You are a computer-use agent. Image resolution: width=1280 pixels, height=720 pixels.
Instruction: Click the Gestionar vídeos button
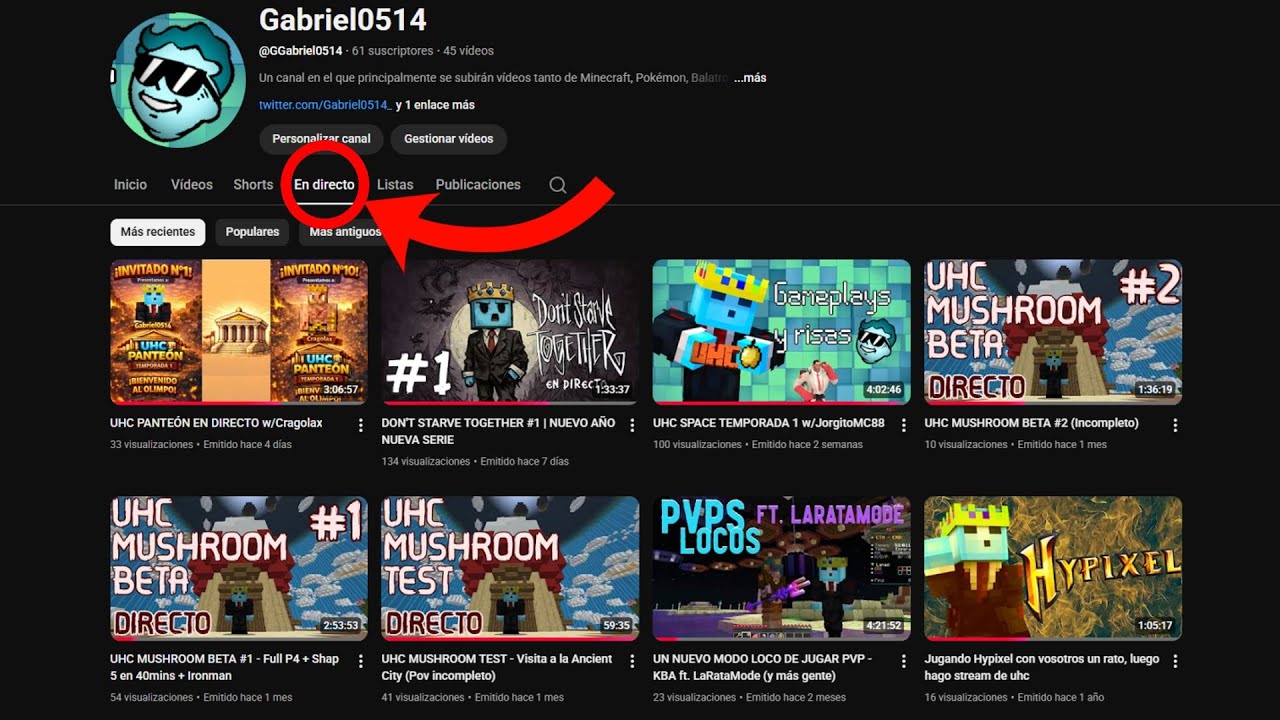click(449, 139)
